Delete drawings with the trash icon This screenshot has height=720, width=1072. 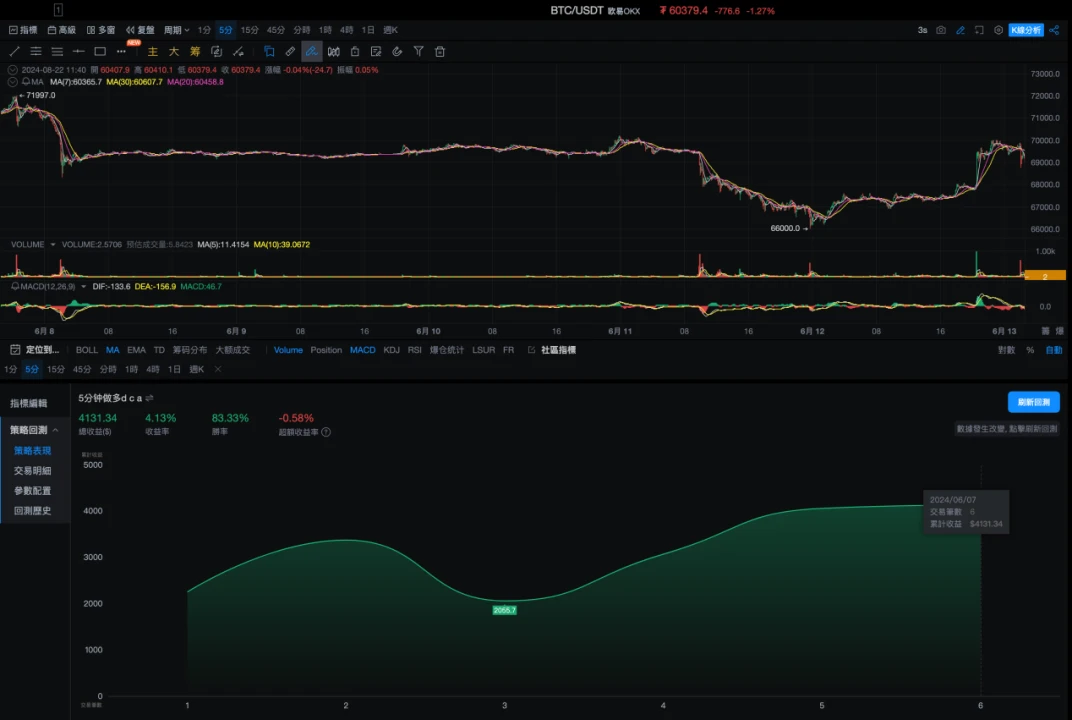point(440,51)
